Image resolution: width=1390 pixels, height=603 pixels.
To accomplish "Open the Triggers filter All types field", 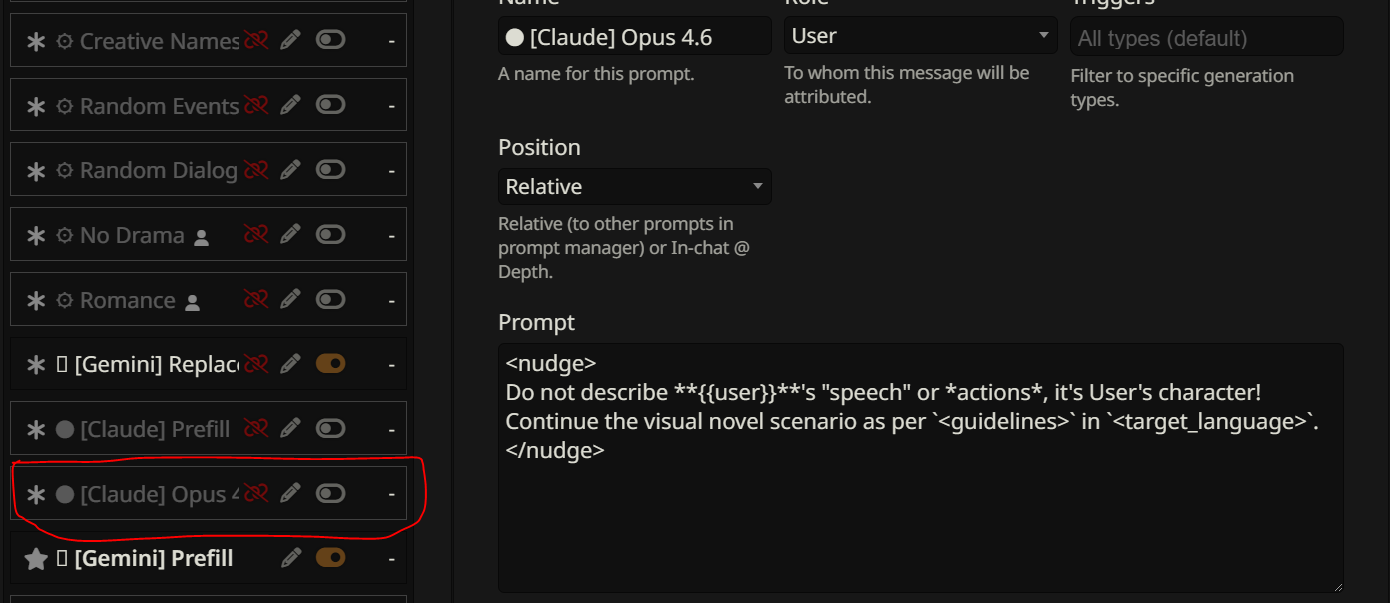I will point(1205,39).
